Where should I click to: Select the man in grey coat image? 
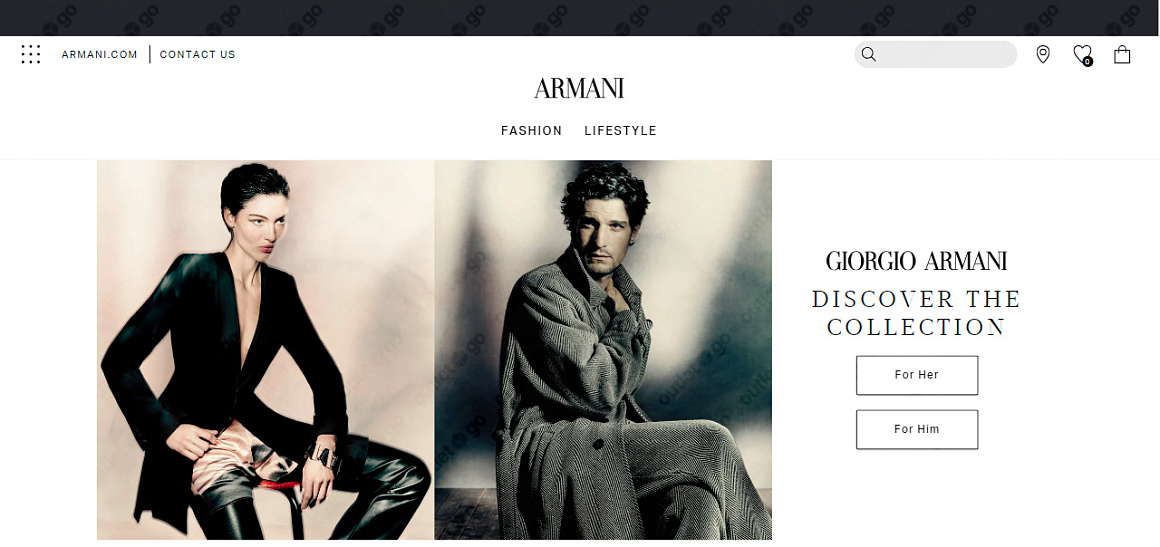(603, 350)
